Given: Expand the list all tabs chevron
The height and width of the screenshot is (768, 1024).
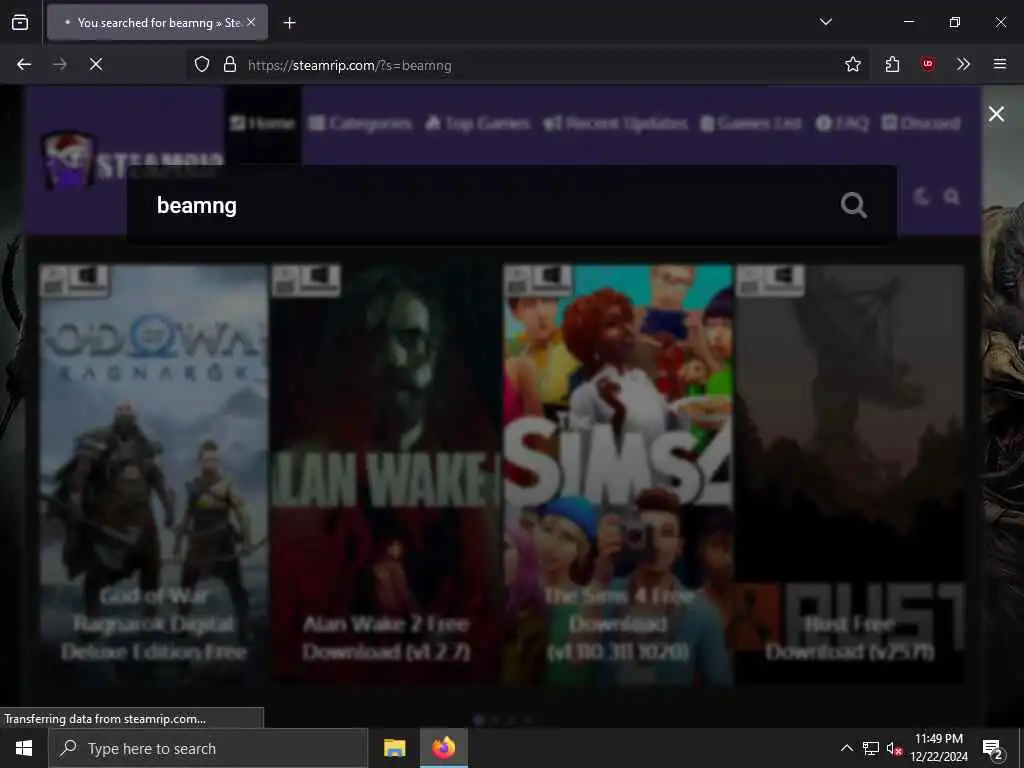Looking at the screenshot, I should pyautogui.click(x=825, y=22).
